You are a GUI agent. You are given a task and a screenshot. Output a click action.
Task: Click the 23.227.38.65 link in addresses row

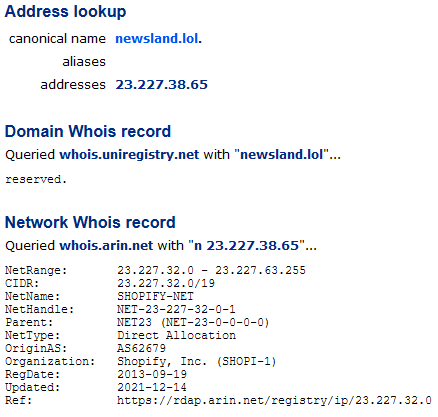[162, 85]
